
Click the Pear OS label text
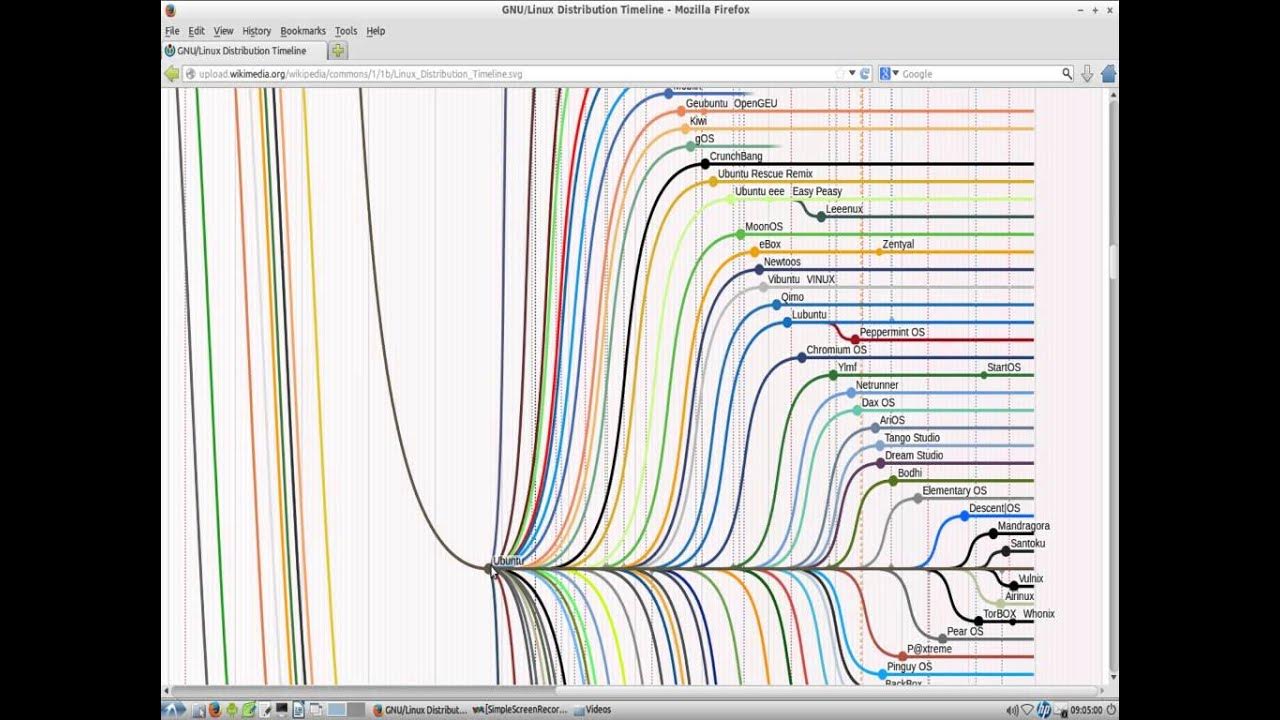[965, 632]
